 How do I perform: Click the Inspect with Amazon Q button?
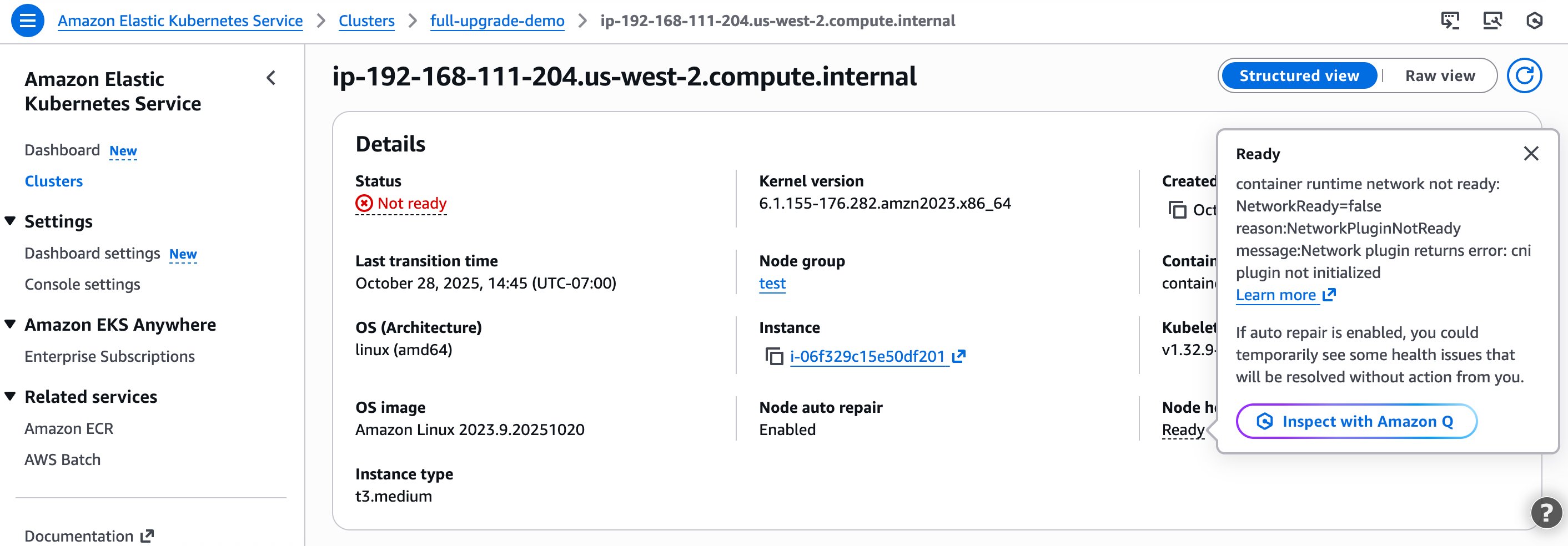[x=1357, y=421]
